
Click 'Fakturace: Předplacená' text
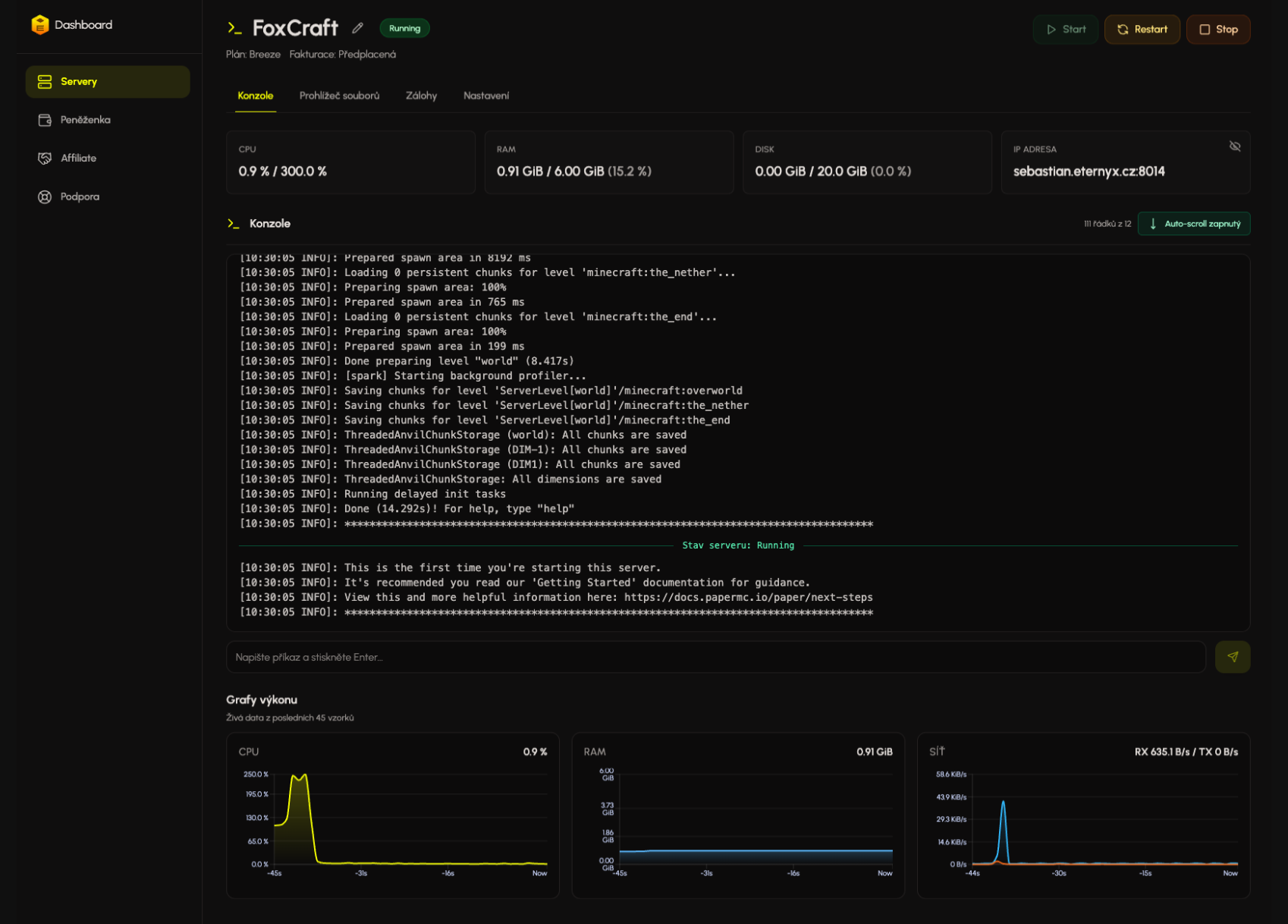click(342, 55)
